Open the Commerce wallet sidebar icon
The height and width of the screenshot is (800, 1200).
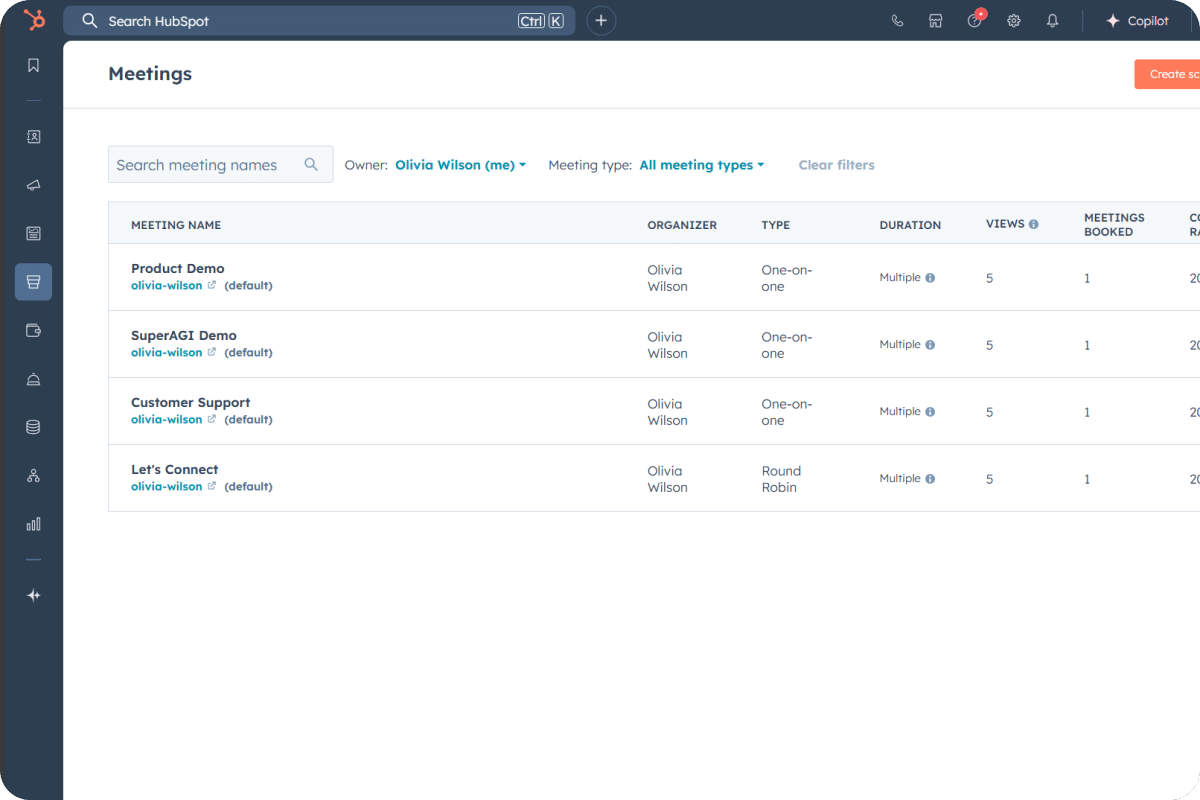point(33,331)
